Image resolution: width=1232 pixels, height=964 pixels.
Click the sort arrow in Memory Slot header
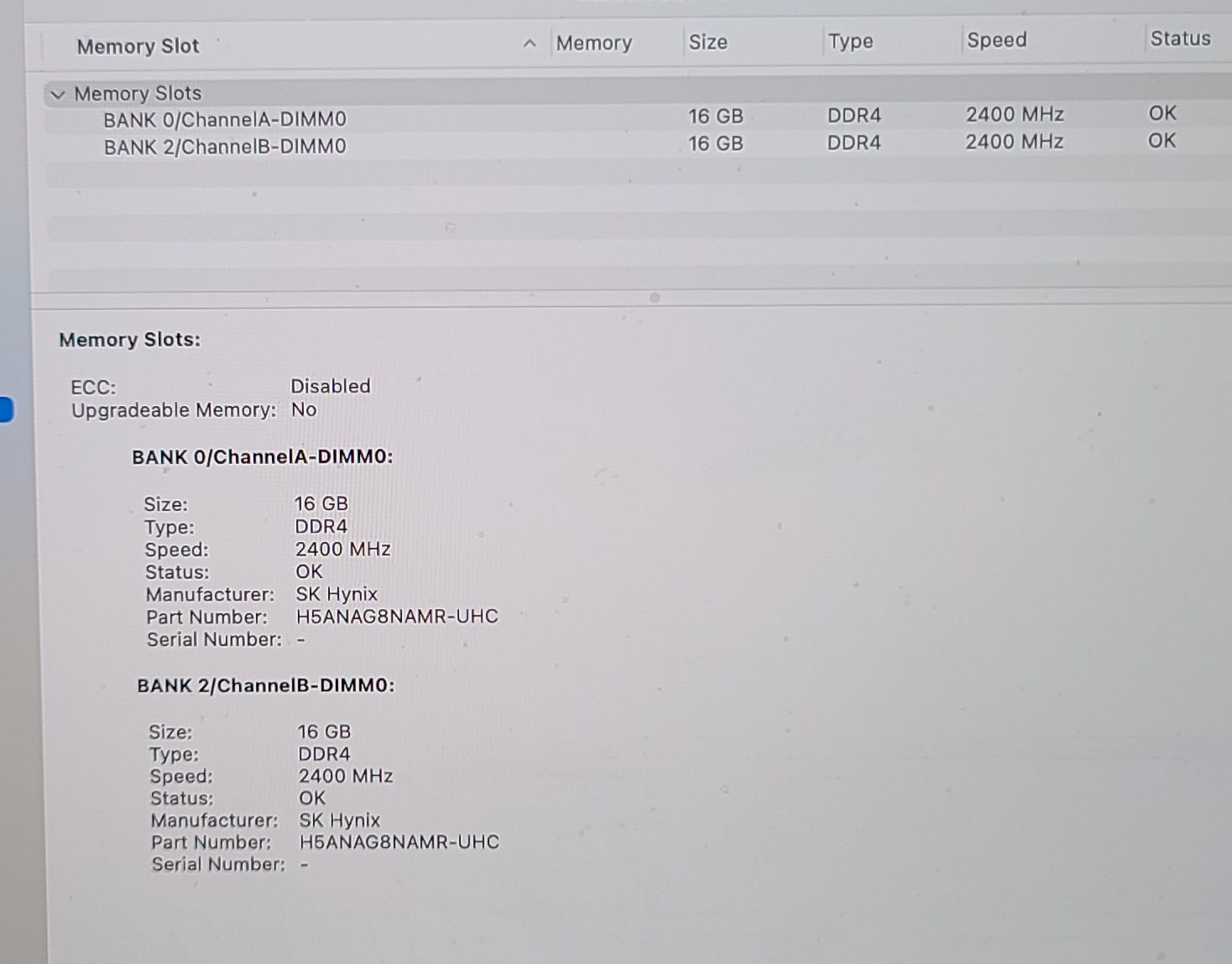[530, 44]
